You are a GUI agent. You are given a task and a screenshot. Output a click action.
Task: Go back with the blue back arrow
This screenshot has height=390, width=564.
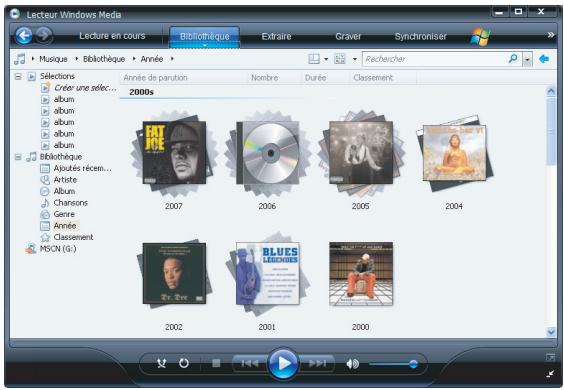(x=24, y=36)
